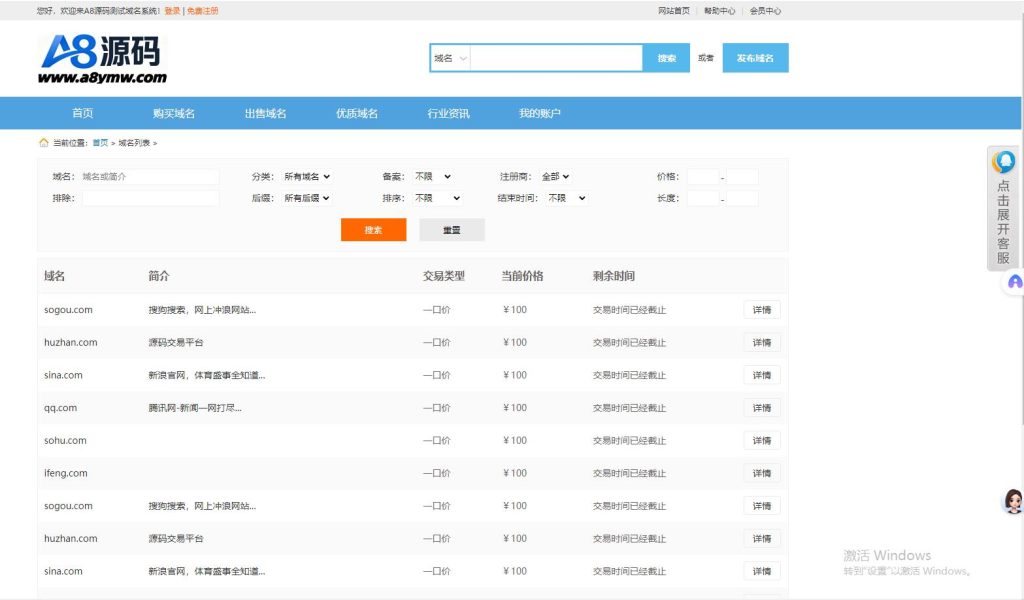Open 行业资讯 navigation item
The height and width of the screenshot is (600, 1024).
(x=448, y=113)
